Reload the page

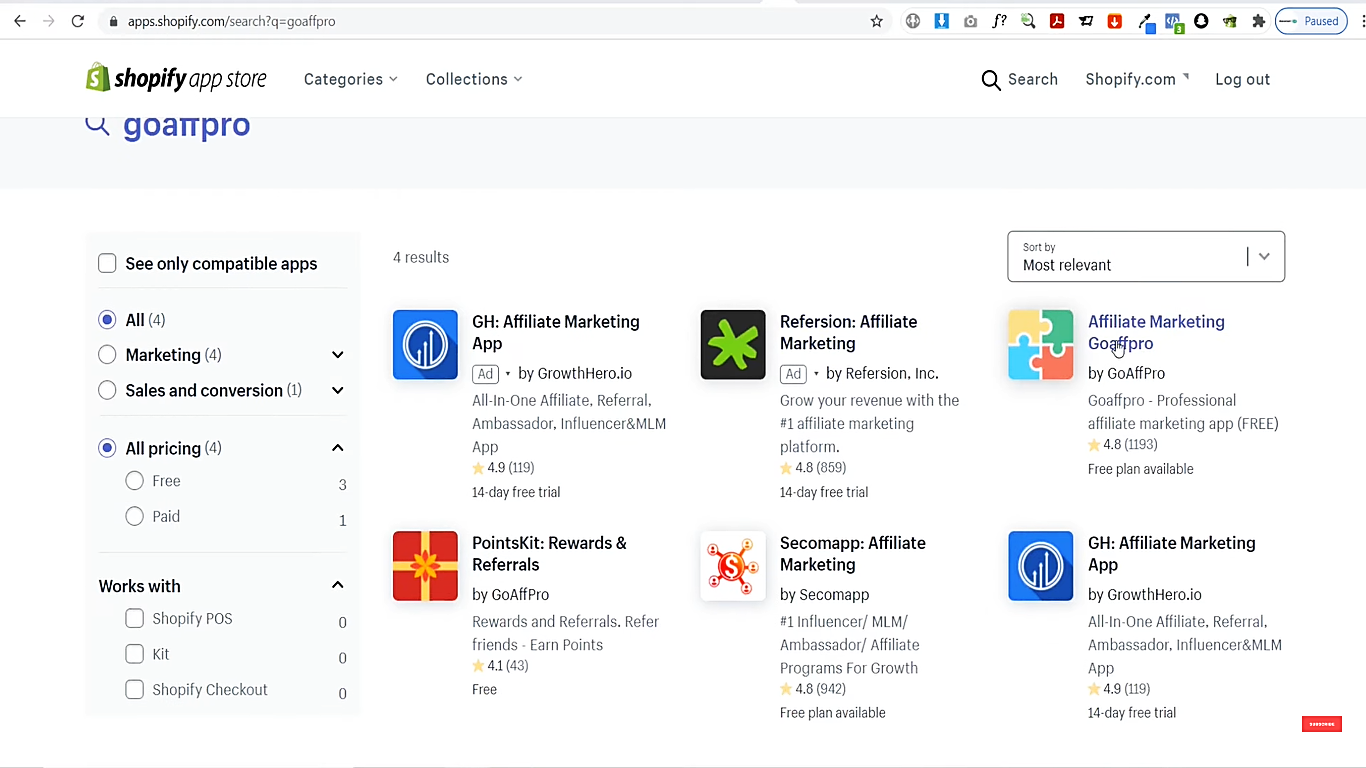78,21
